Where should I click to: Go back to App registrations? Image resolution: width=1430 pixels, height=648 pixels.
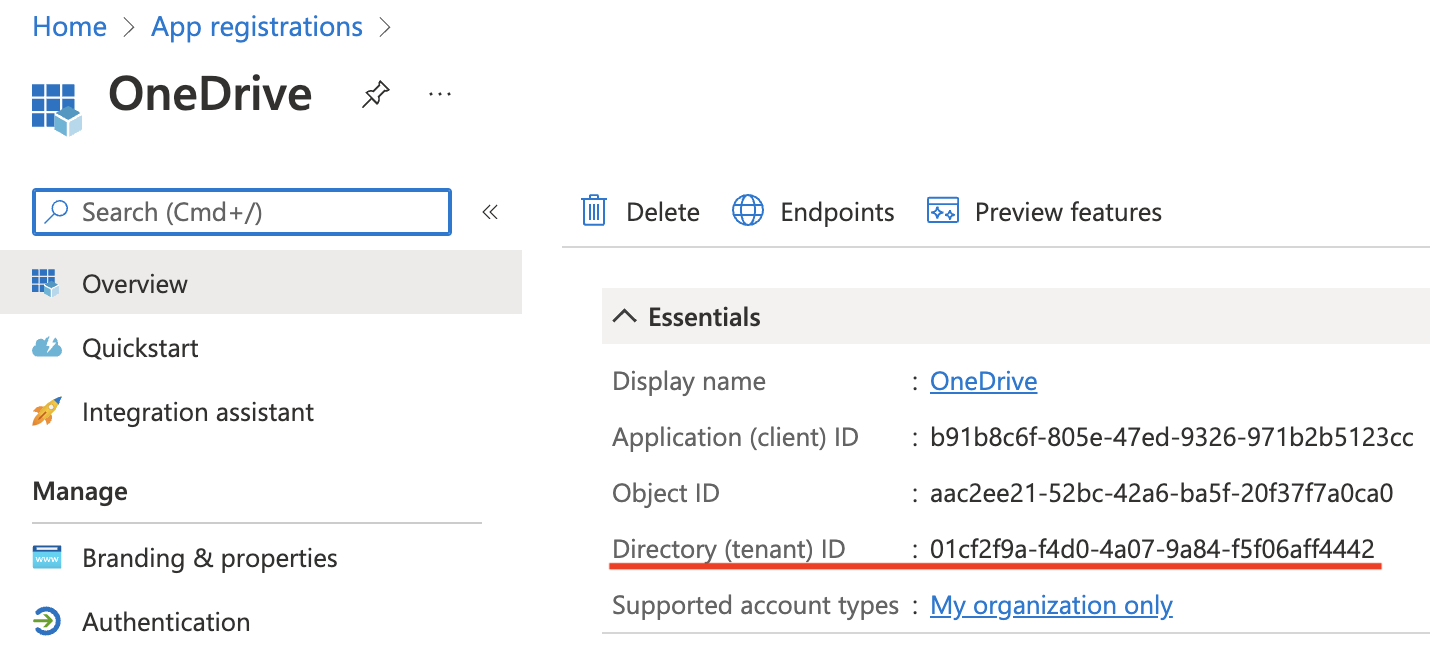click(x=256, y=26)
